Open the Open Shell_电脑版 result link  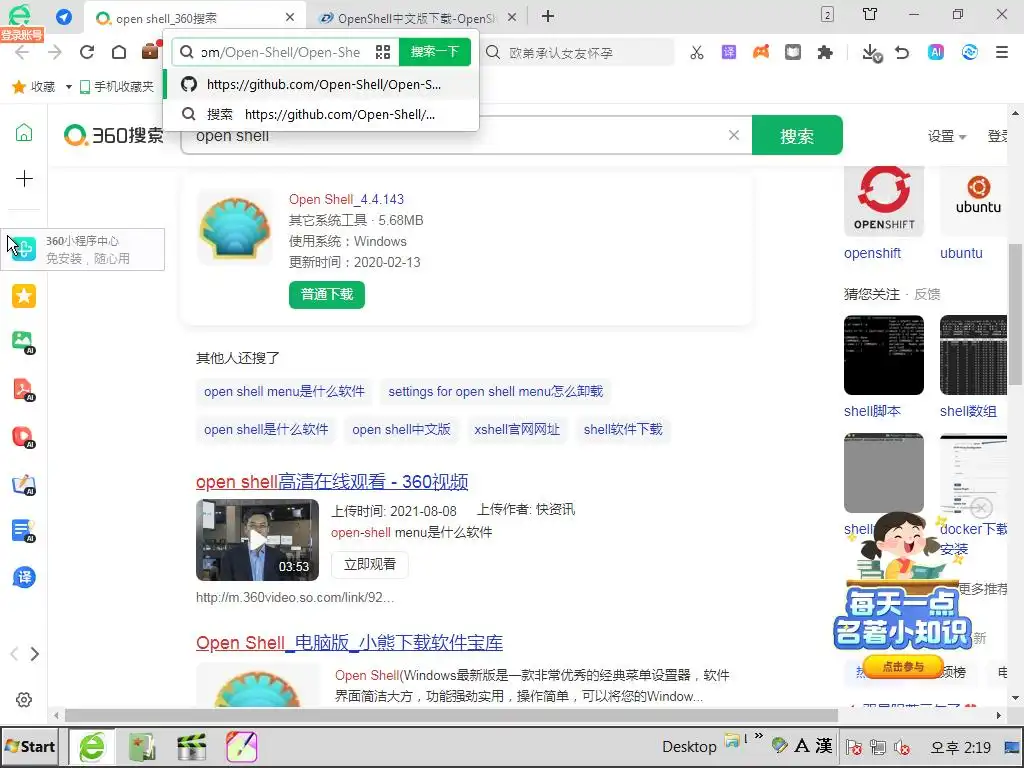pyautogui.click(x=349, y=643)
